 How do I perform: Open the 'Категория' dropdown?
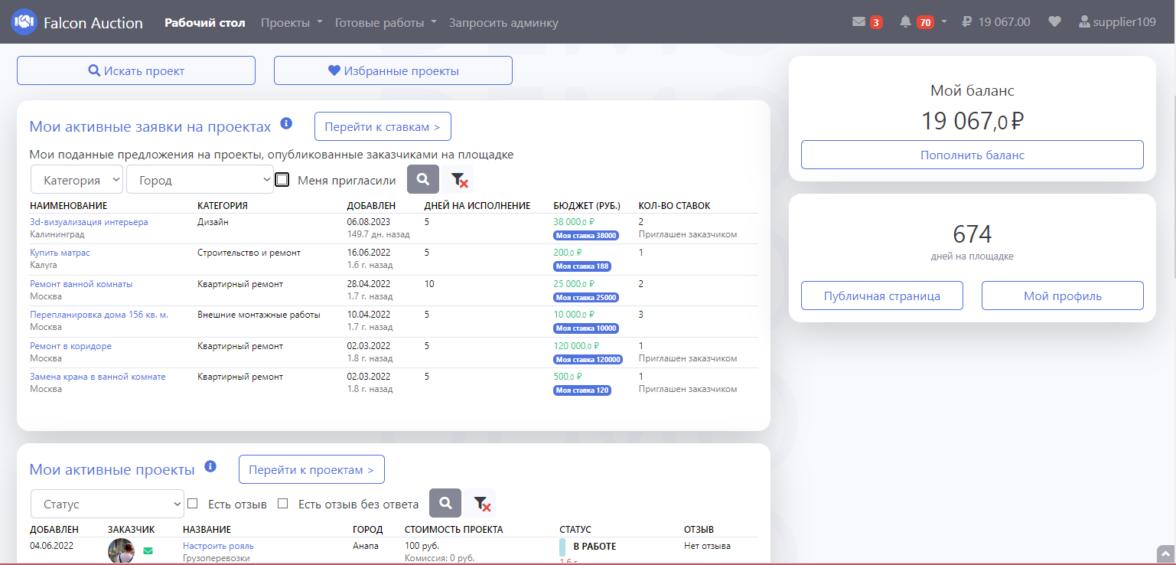click(x=77, y=180)
